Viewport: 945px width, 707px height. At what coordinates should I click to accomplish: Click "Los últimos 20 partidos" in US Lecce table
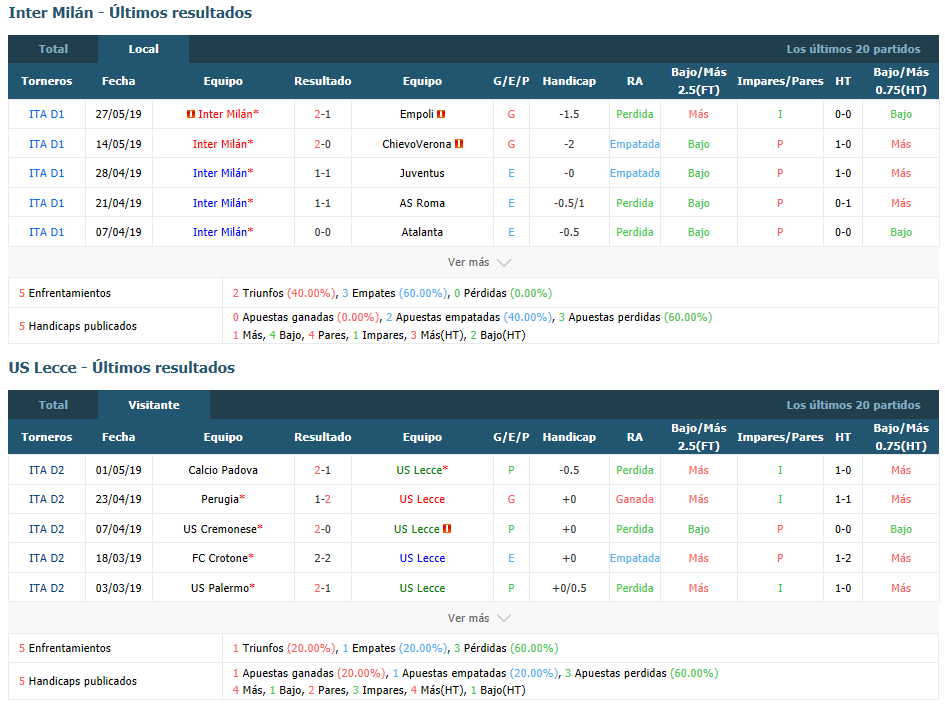pyautogui.click(x=853, y=405)
